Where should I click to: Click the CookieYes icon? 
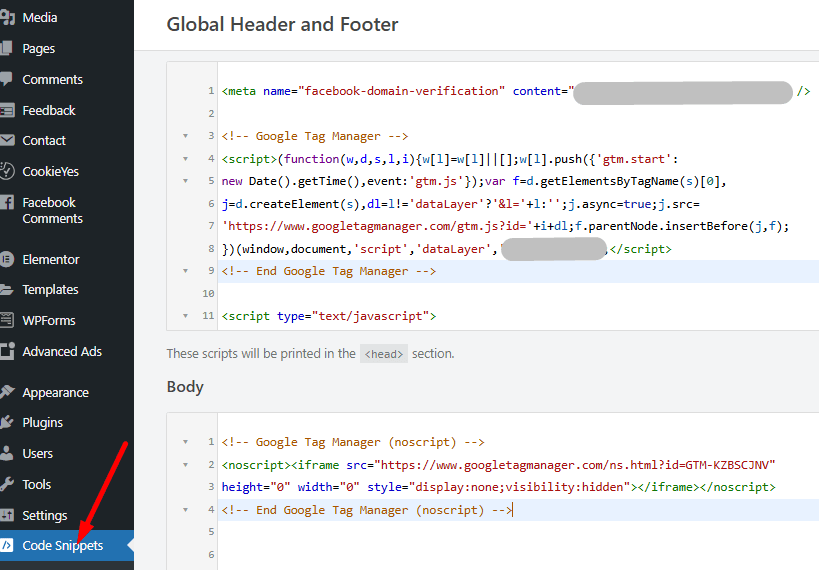tap(7, 171)
